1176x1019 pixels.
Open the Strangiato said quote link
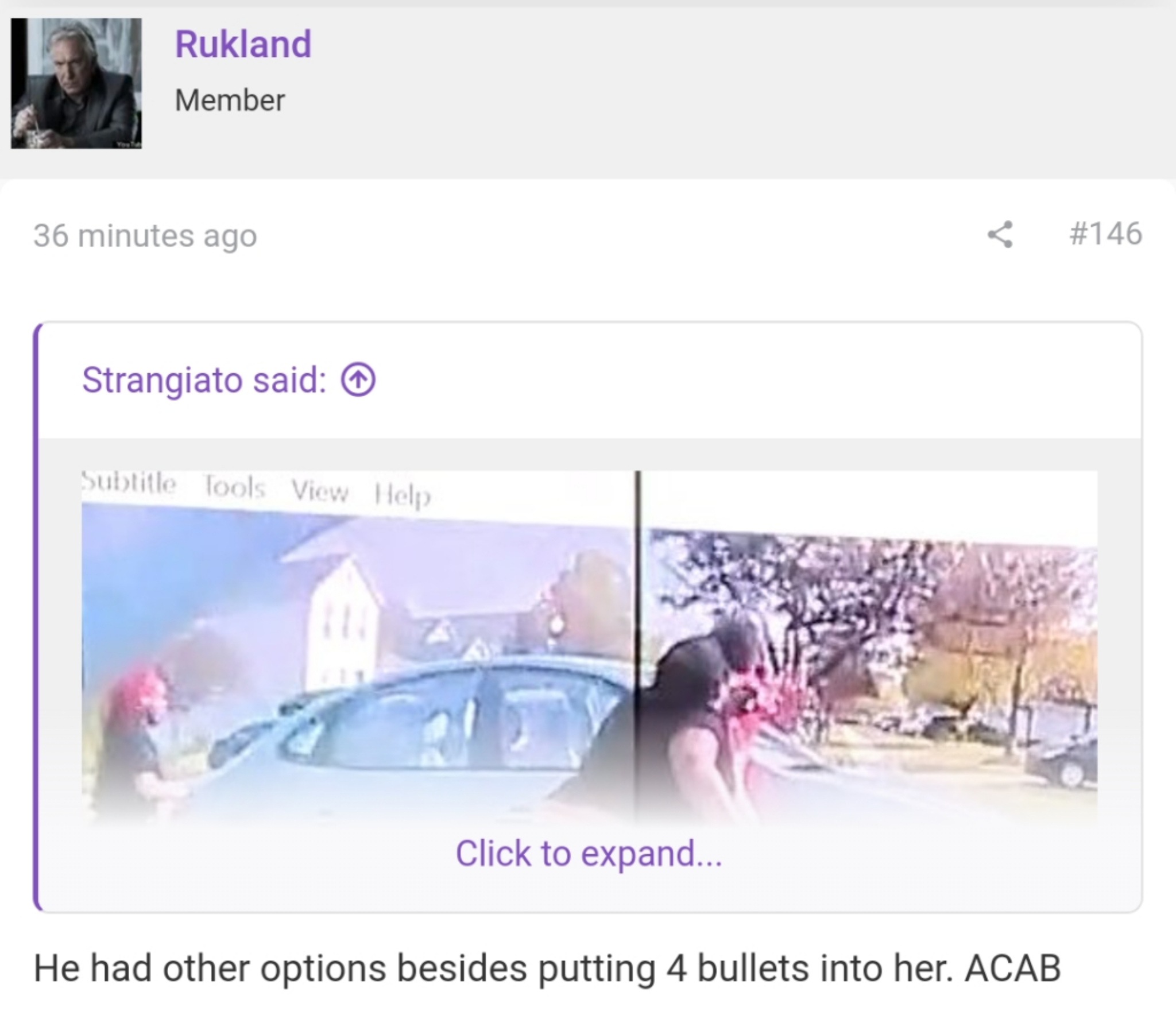pyautogui.click(x=204, y=380)
